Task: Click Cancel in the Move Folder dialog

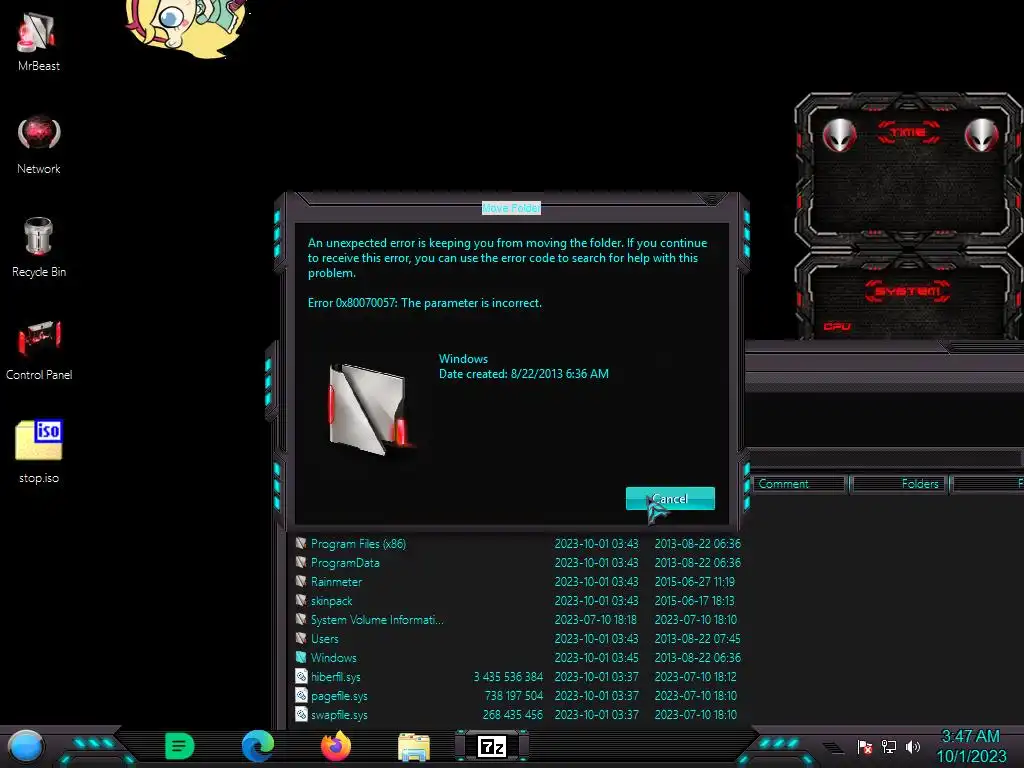Action: pos(670,499)
